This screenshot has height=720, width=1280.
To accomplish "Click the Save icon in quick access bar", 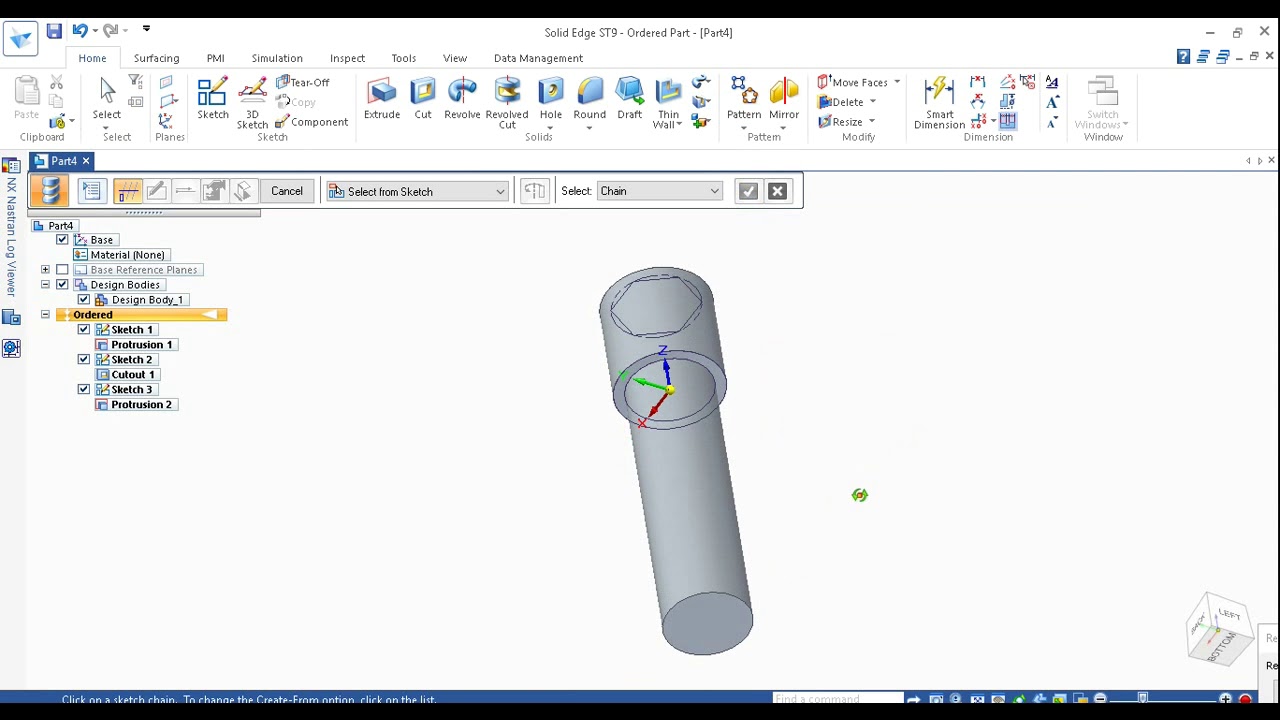I will 54,31.
